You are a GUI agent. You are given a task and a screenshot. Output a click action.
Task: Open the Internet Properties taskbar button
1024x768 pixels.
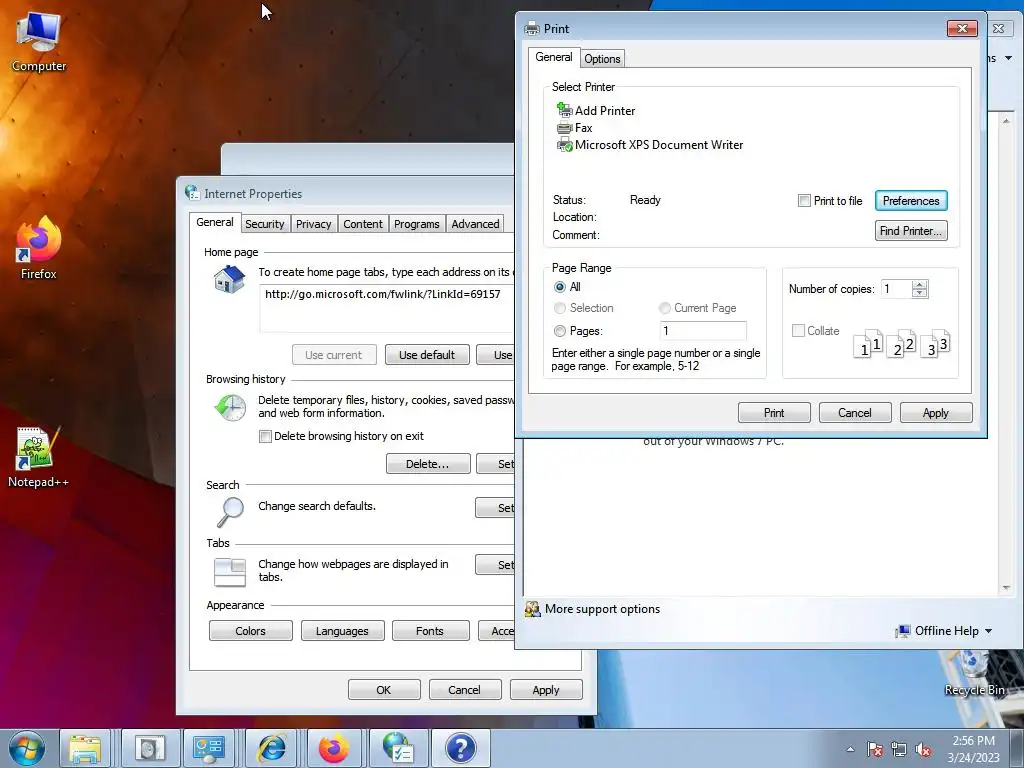(x=398, y=748)
